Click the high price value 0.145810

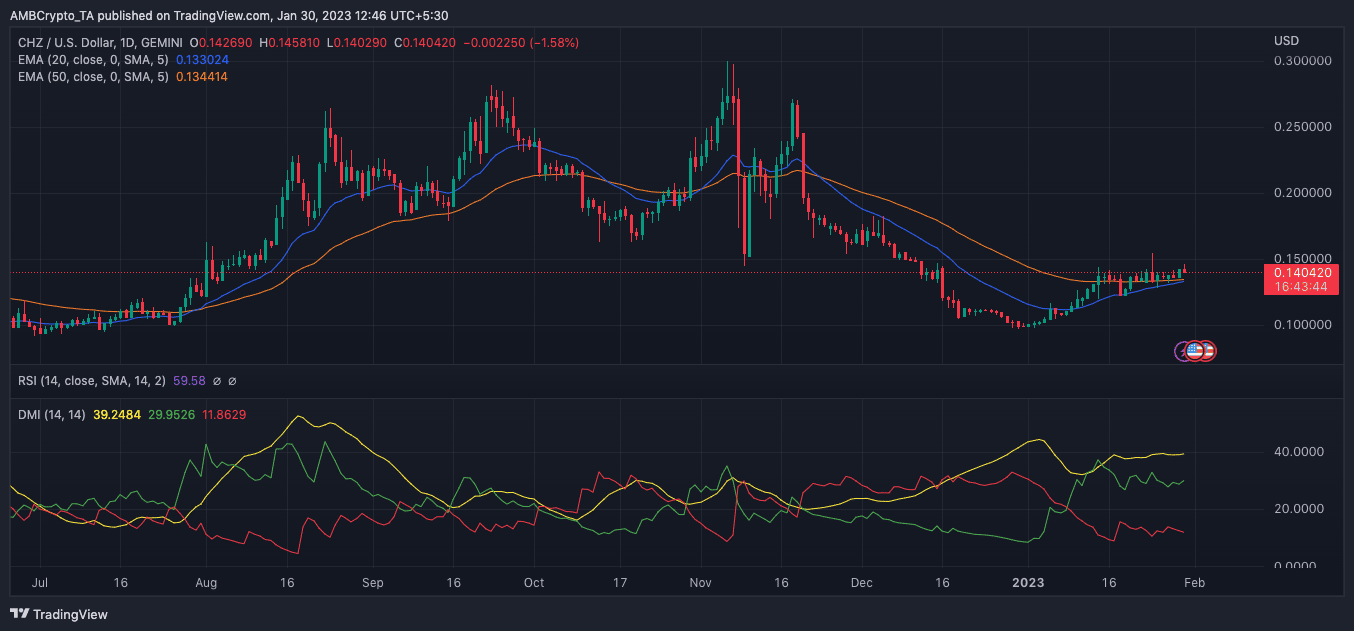(x=296, y=43)
